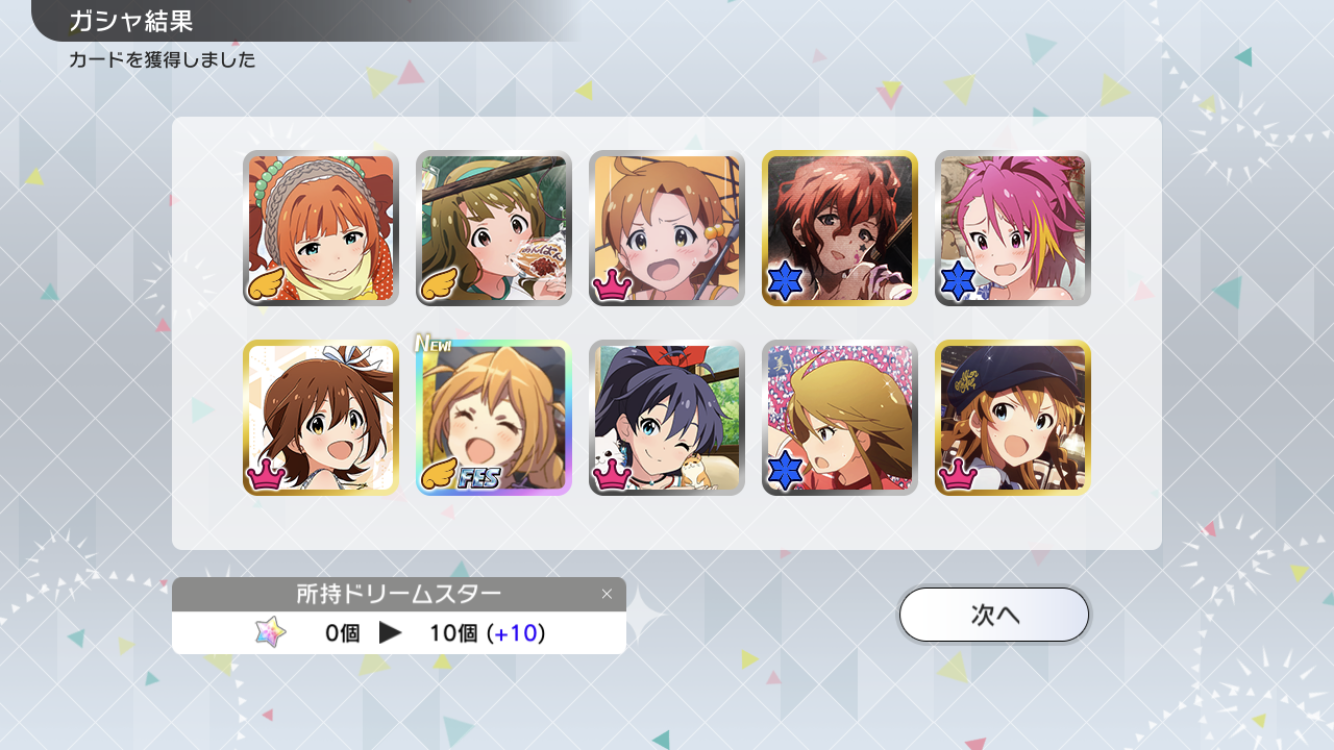This screenshot has width=1334, height=750.
Task: Click the blue star icon on pink-haired card
Action: 958,282
